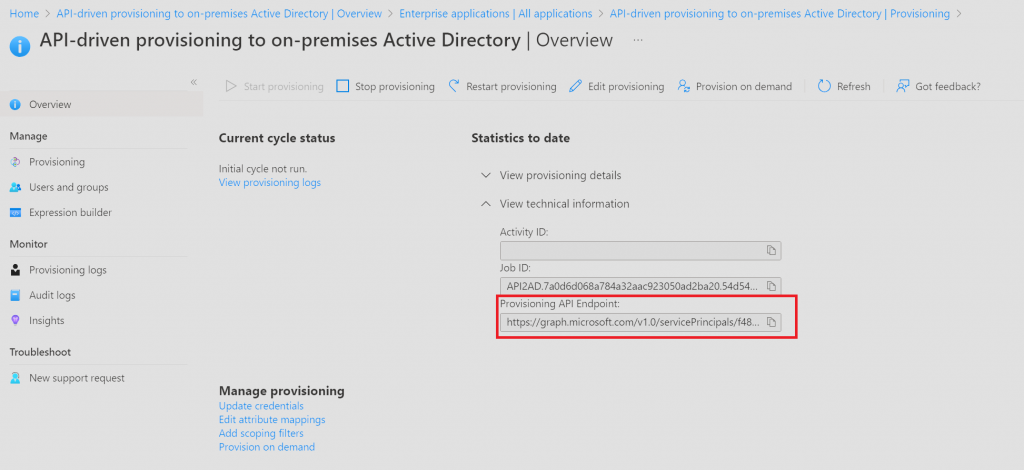Open the more options ellipsis menu
This screenshot has width=1024, height=470.
tap(638, 40)
